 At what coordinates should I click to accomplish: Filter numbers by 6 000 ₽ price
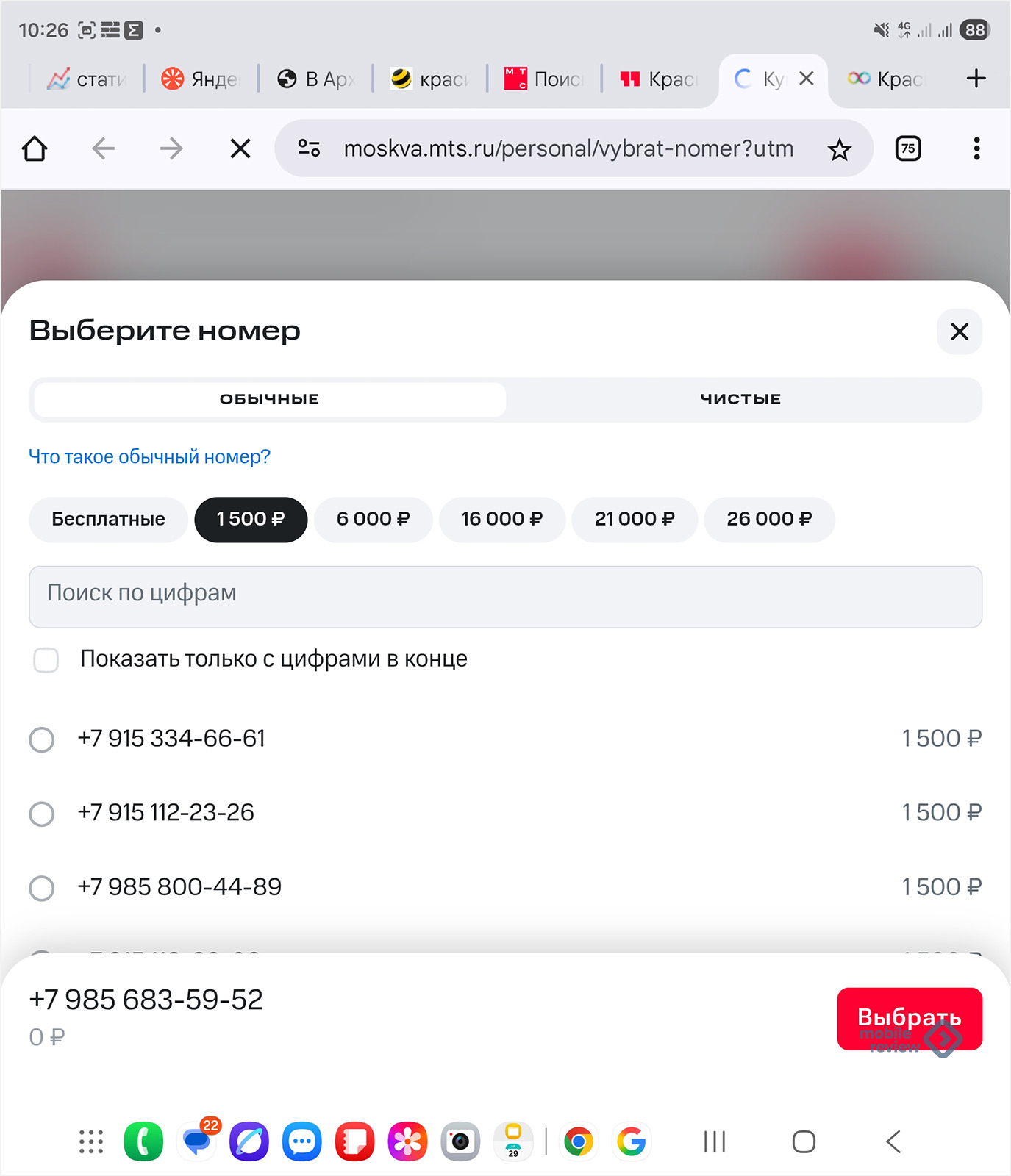click(373, 520)
